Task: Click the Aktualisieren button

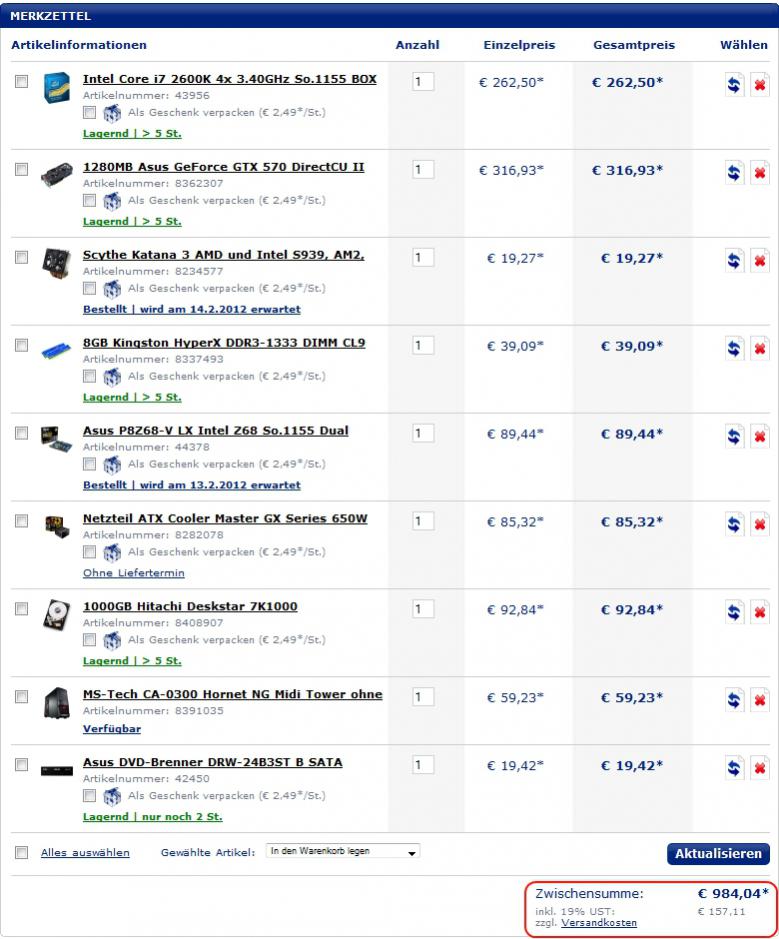Action: click(718, 854)
